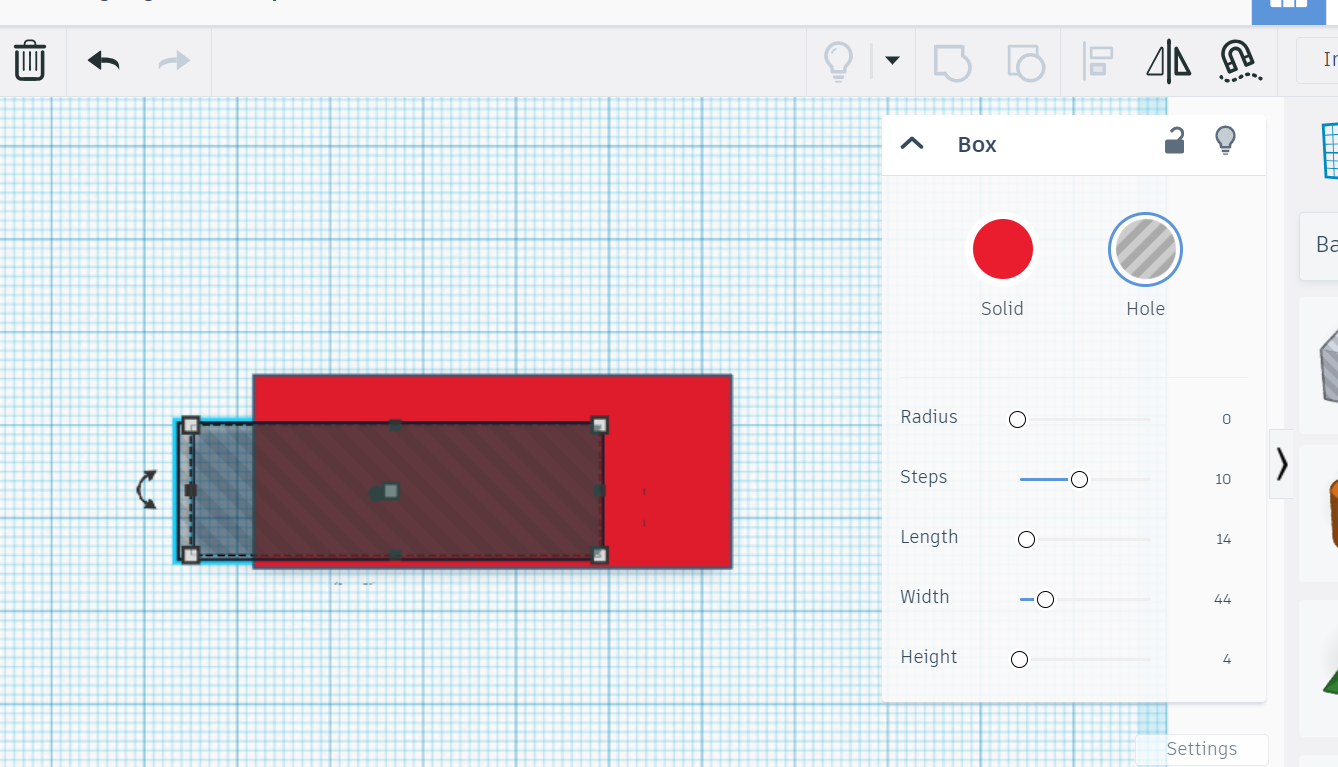Click the top-right corner resize handle
Screen dimensions: 1338x767
point(600,425)
